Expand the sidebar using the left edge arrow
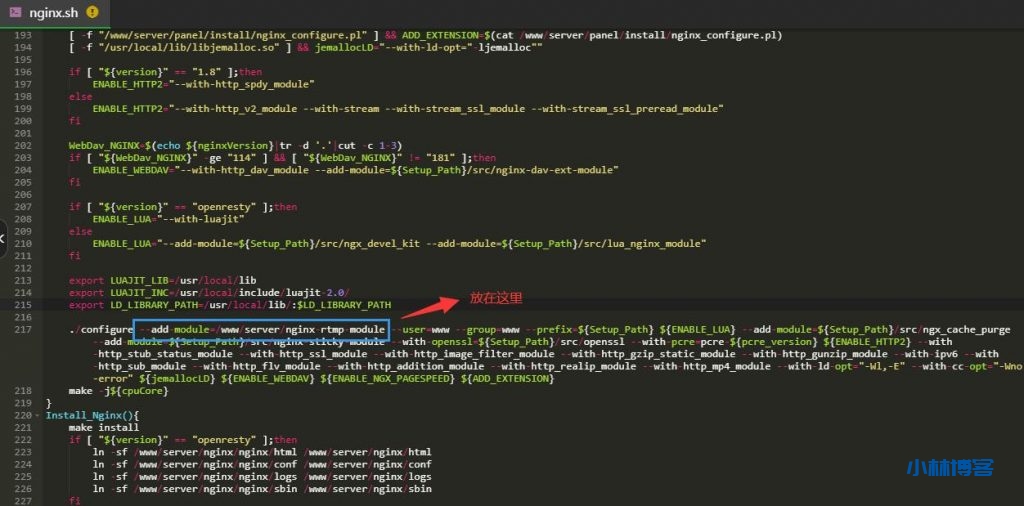The width and height of the screenshot is (1024, 506). coord(3,238)
